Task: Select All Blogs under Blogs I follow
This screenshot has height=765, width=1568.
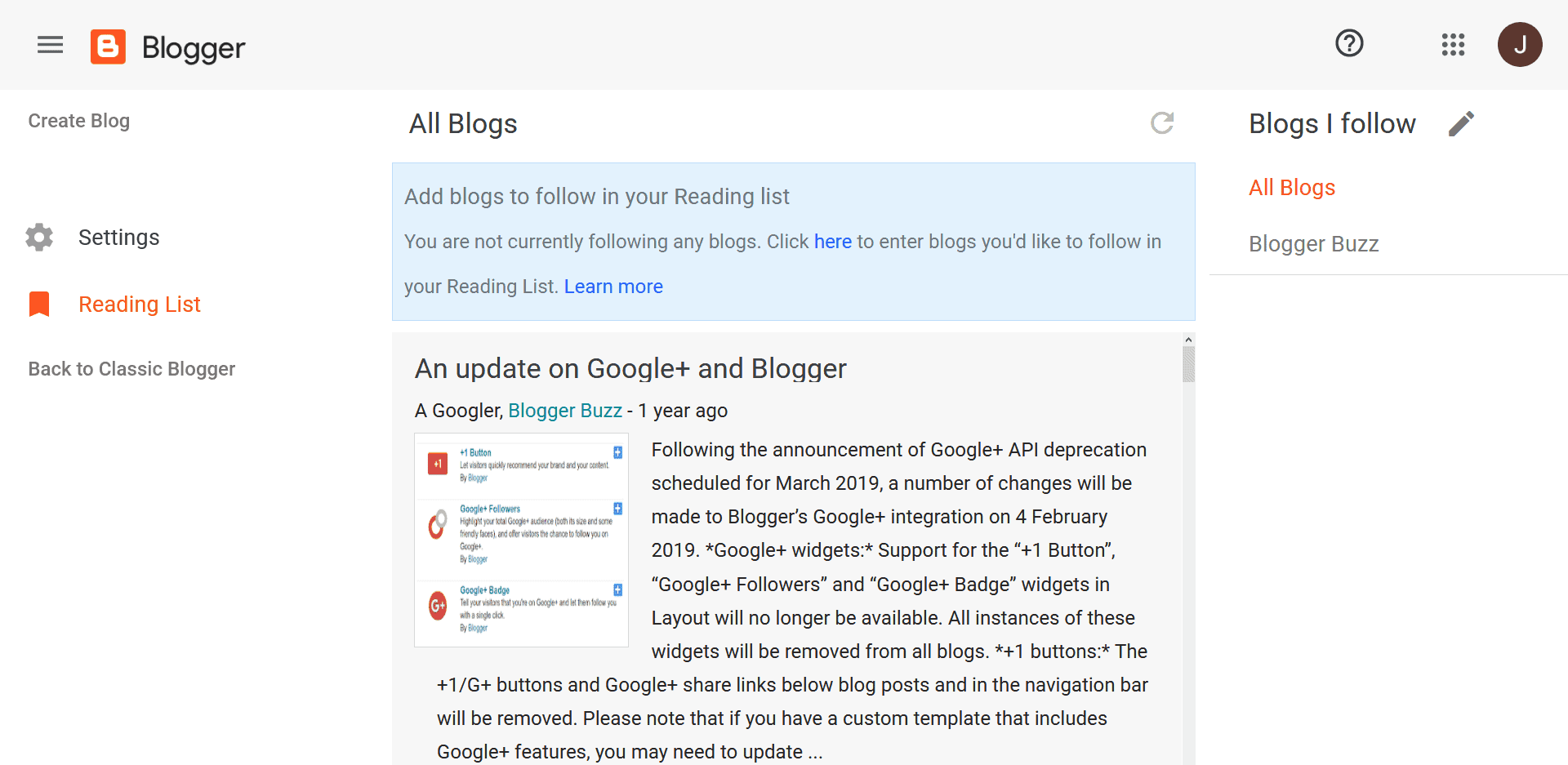Action: [1291, 187]
